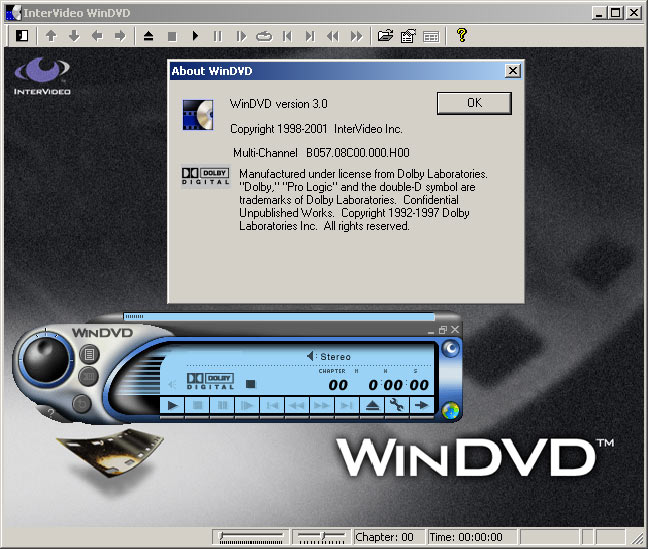Play using the player panel play button

[172, 406]
